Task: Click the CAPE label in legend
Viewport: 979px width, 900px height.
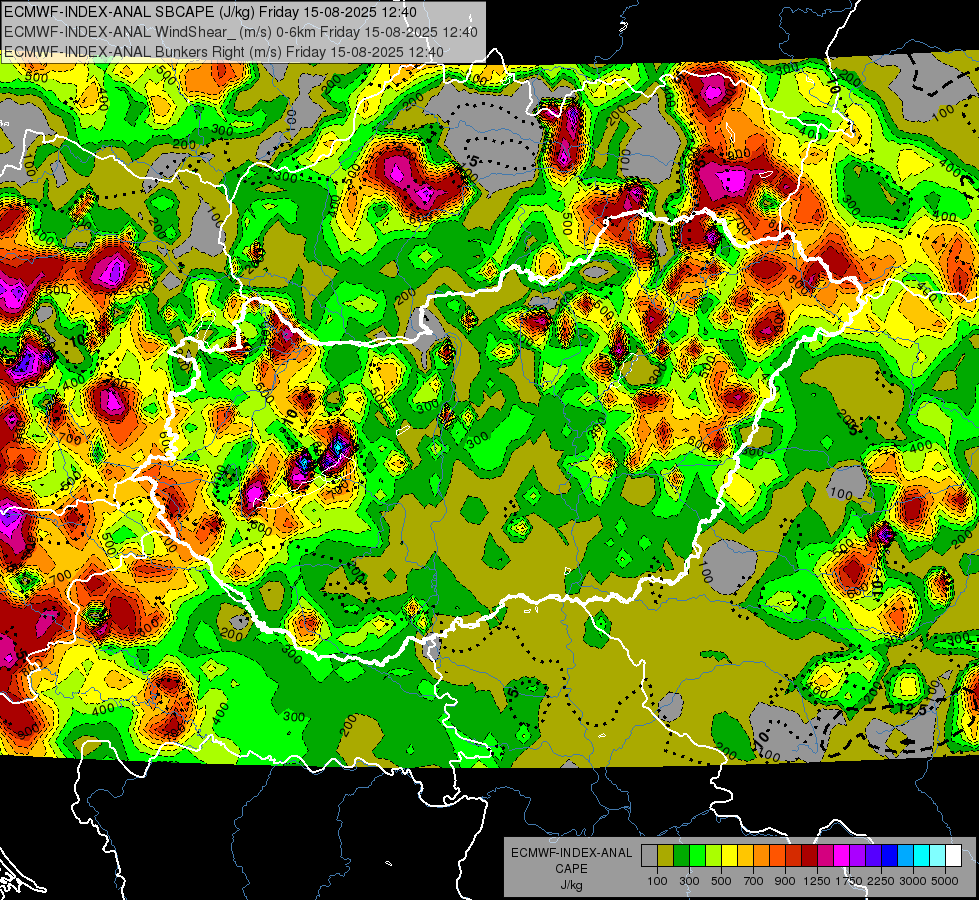Action: (571, 868)
